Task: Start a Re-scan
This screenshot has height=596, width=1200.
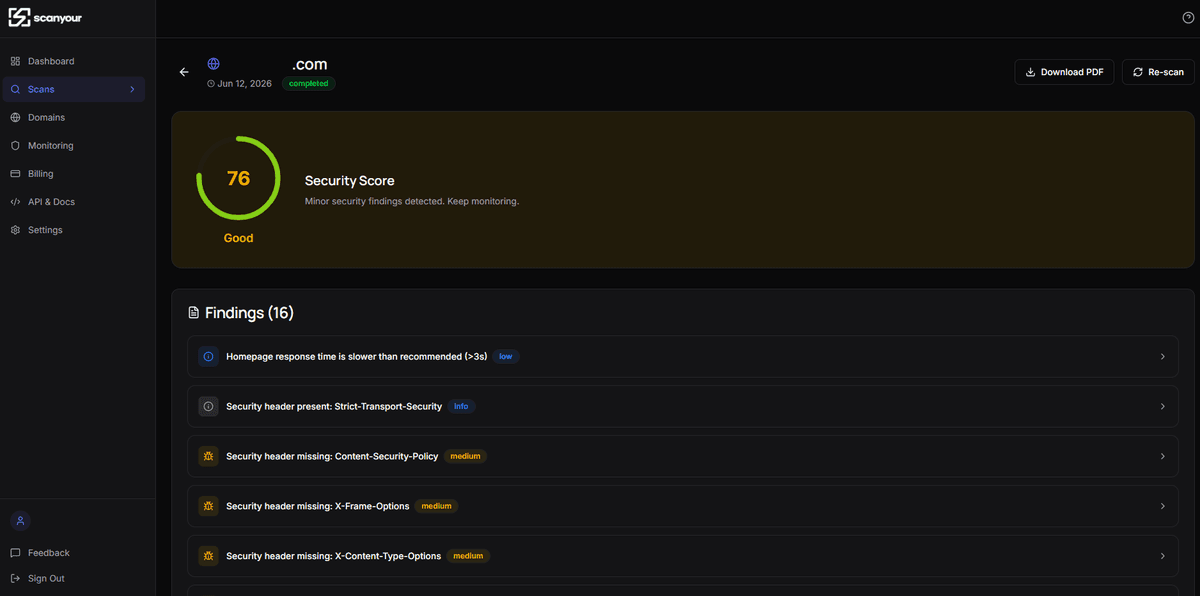Action: (1158, 72)
